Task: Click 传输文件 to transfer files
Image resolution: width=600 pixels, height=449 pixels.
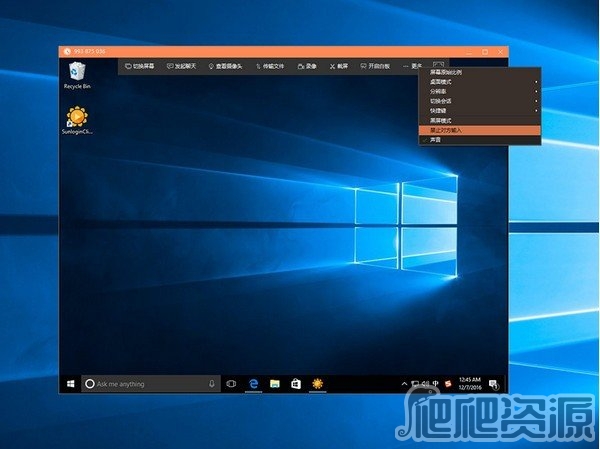Action: (x=269, y=66)
